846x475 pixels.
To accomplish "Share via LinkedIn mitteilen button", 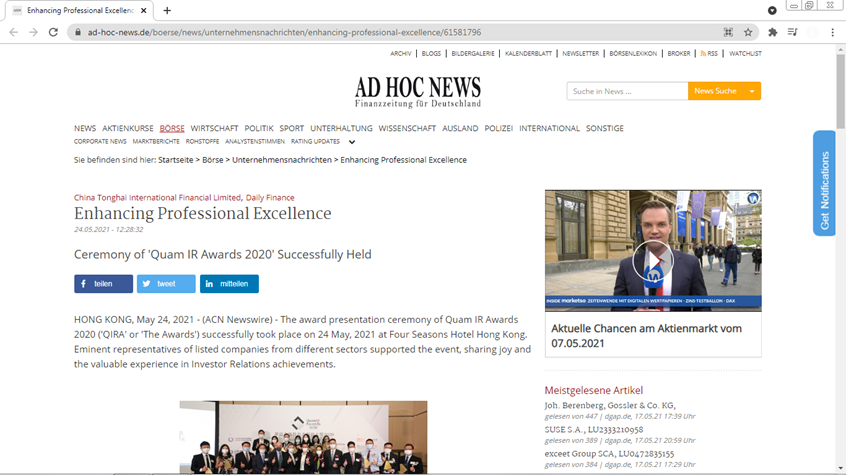I will [x=229, y=284].
